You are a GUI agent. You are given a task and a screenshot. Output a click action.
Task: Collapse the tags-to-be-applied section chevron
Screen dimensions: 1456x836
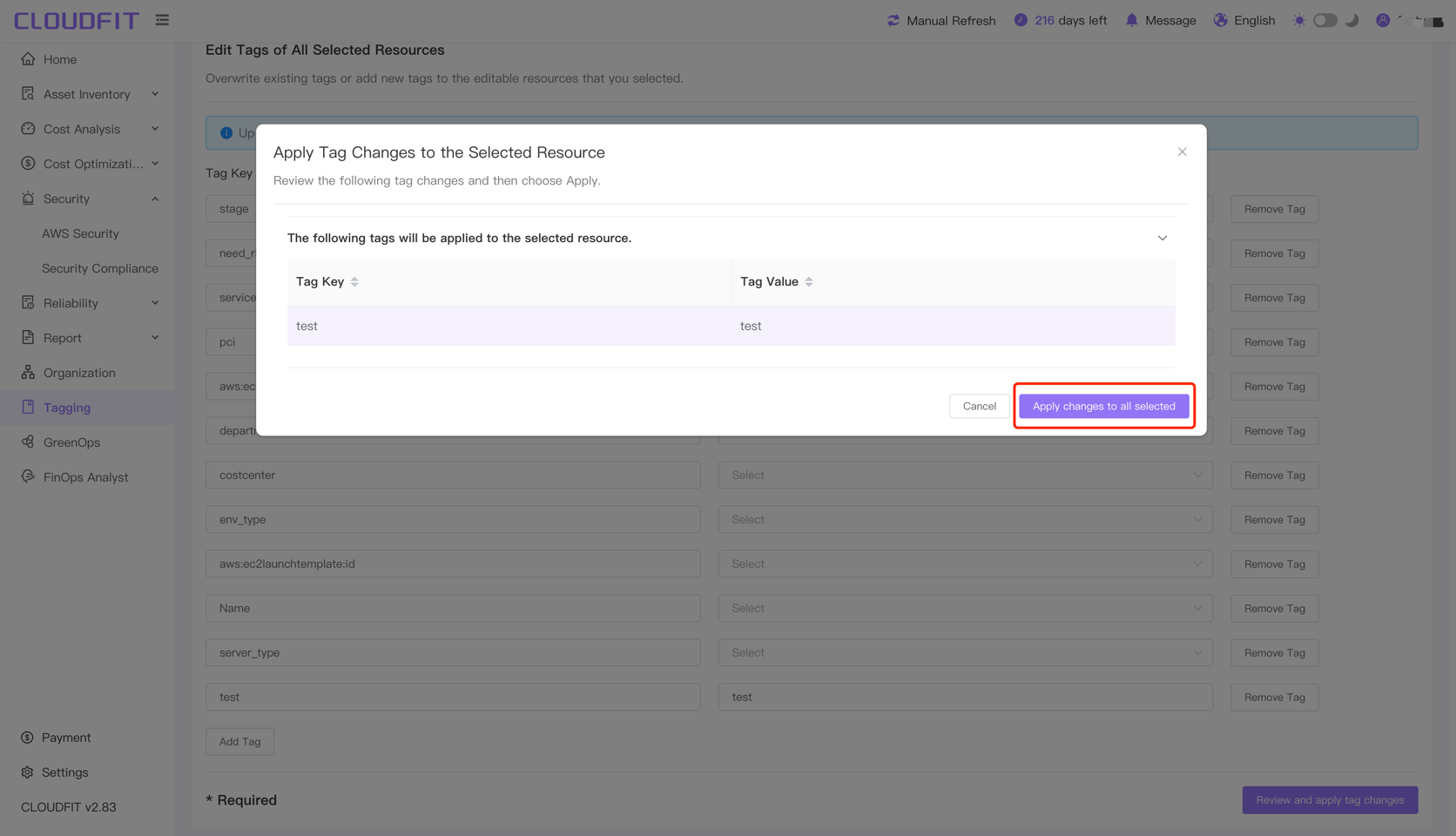coord(1163,238)
